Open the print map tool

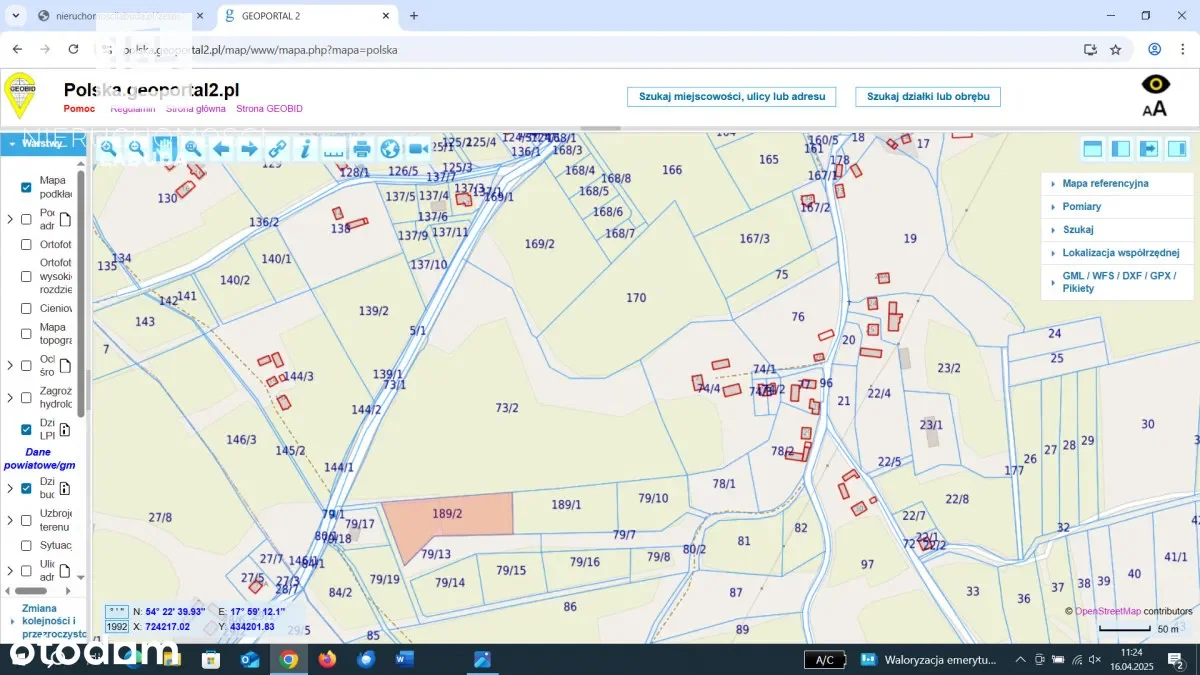point(362,149)
